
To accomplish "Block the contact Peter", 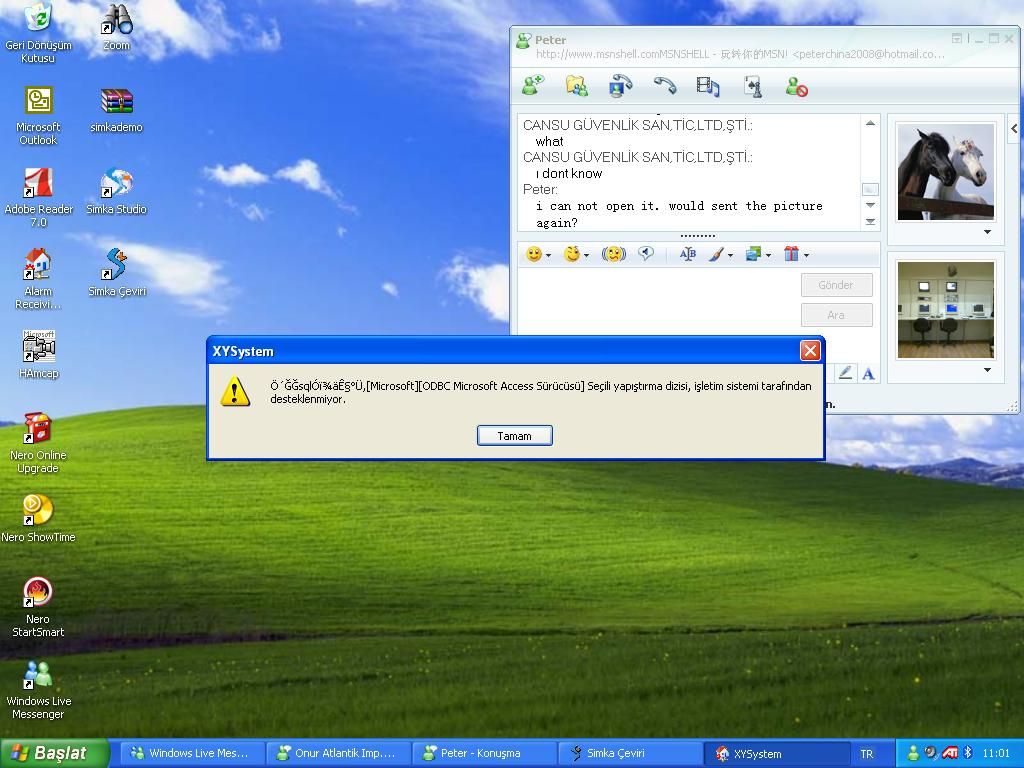I will click(x=797, y=86).
